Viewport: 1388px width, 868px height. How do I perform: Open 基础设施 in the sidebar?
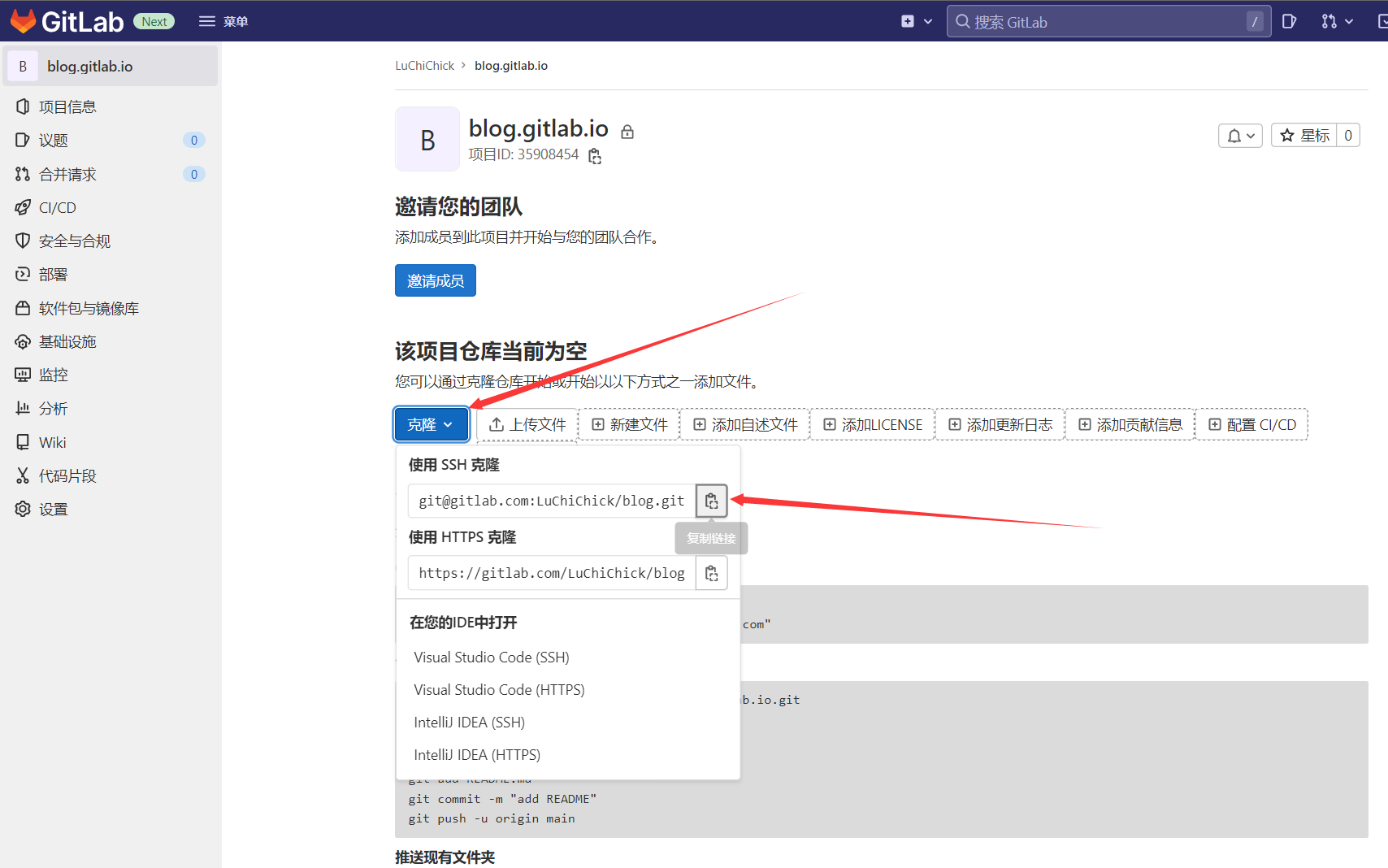(x=111, y=341)
